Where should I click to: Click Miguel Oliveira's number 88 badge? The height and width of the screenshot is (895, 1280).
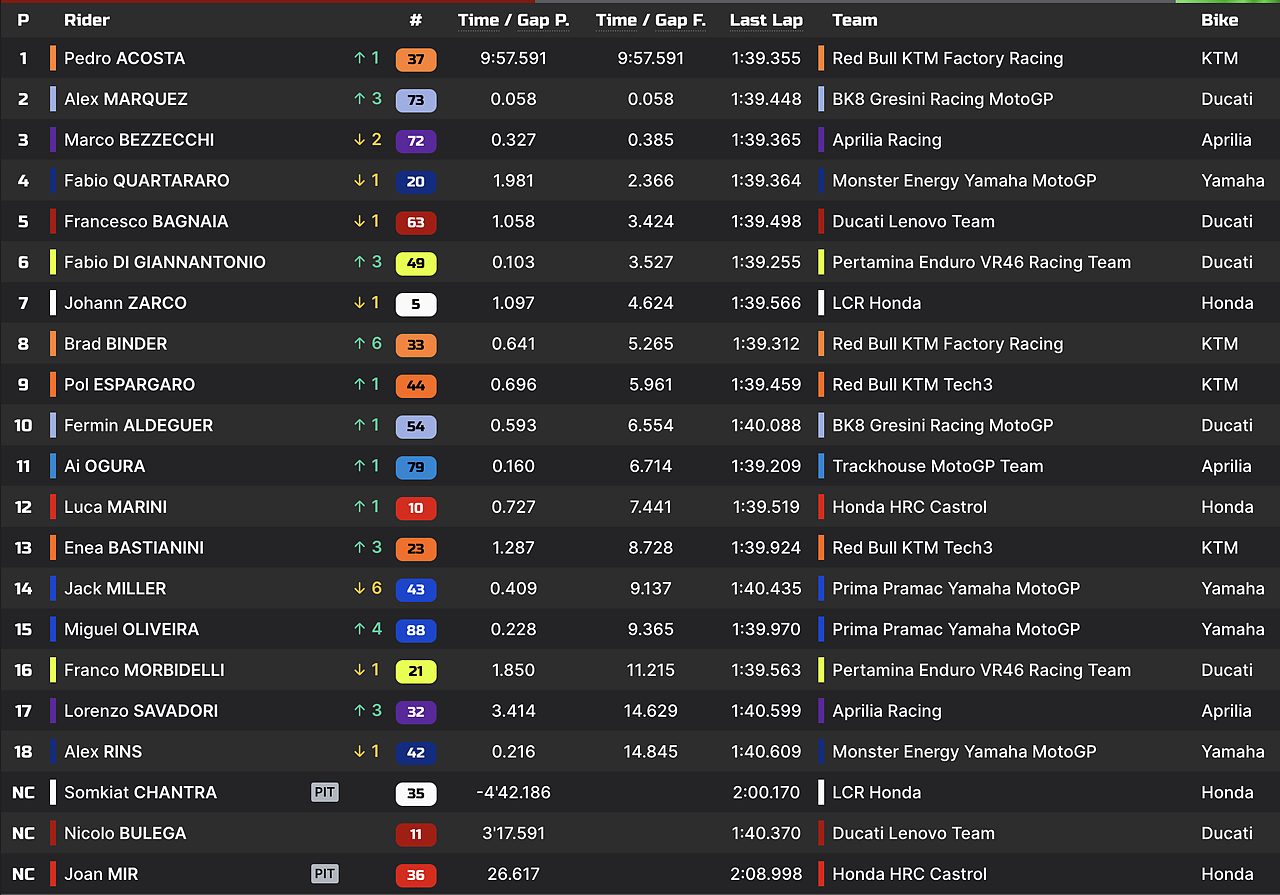(416, 630)
